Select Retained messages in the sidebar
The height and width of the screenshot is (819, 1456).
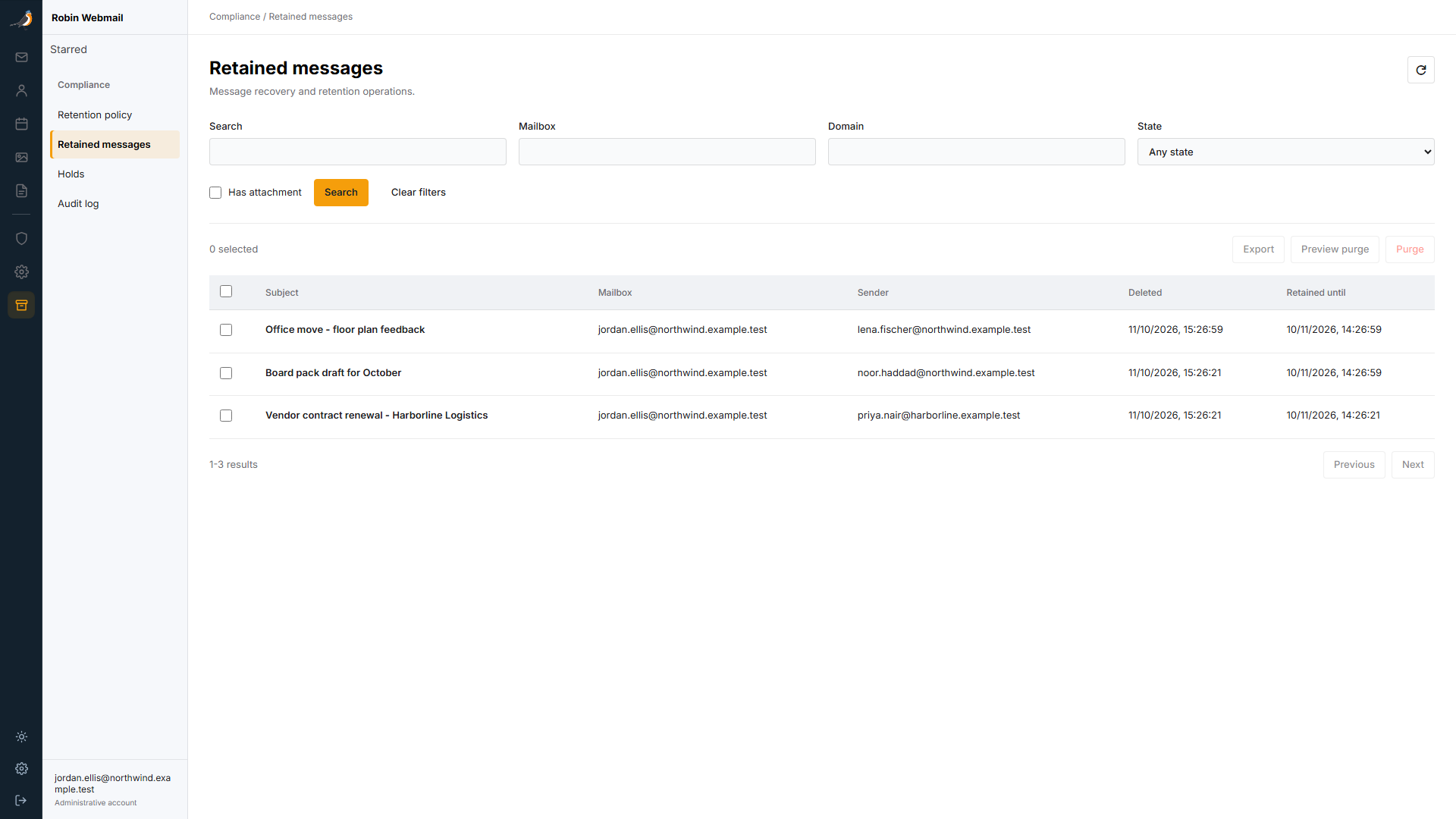(115, 144)
